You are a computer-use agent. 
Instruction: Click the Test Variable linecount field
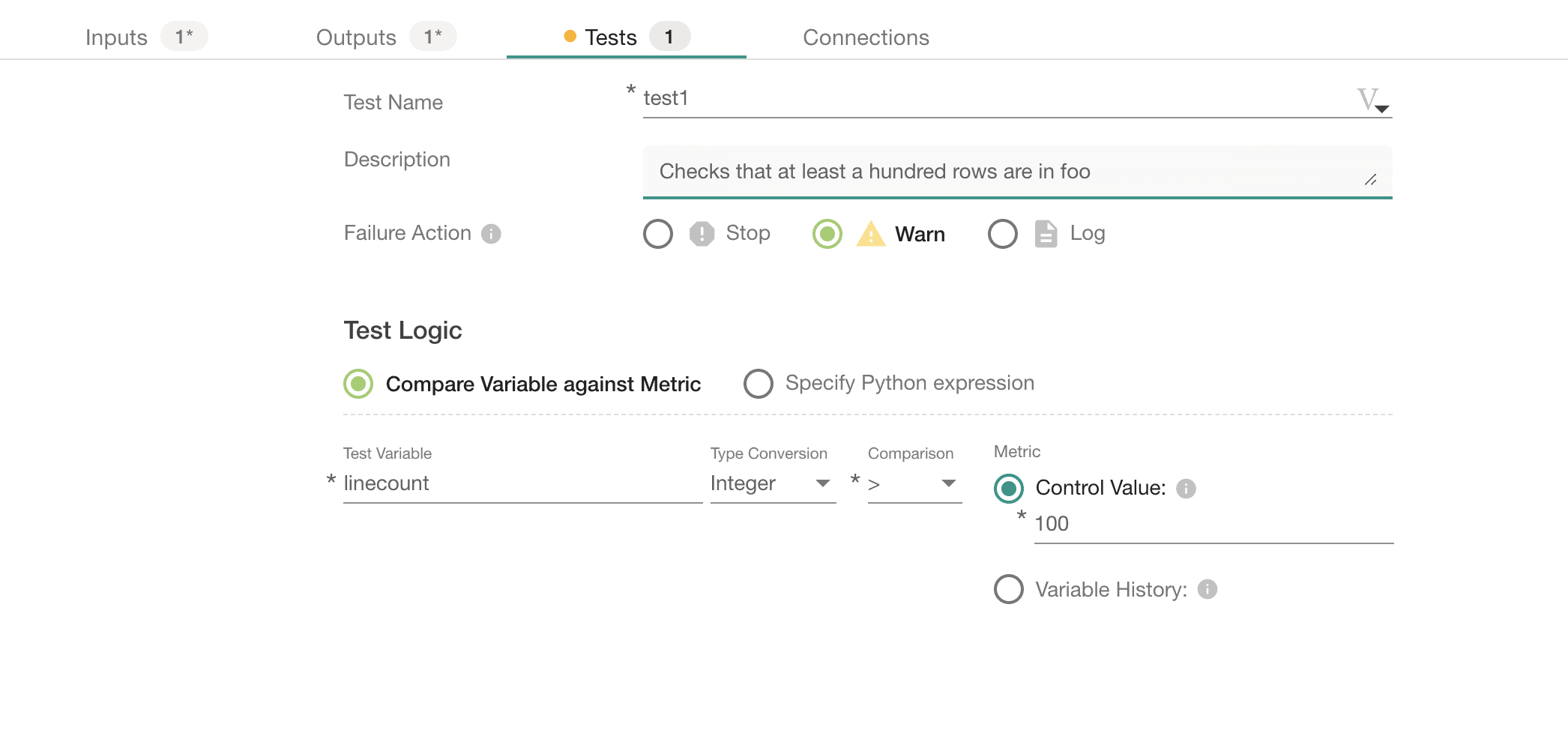click(522, 484)
